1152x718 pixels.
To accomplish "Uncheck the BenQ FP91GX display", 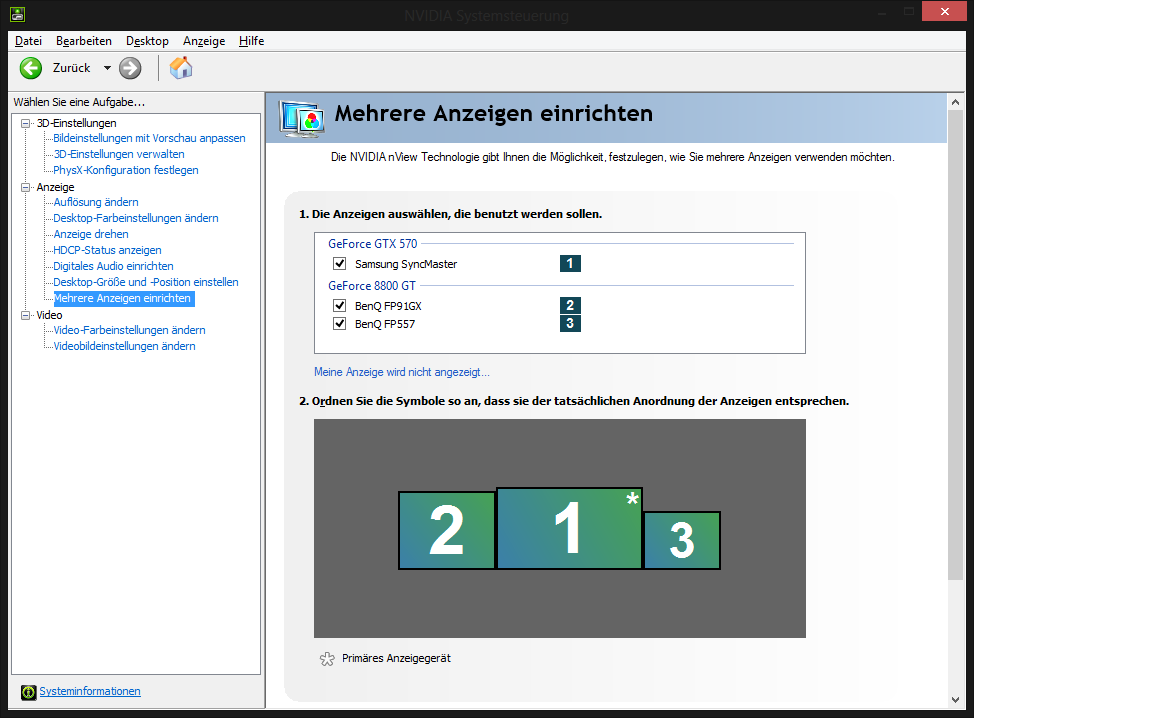I will click(339, 305).
